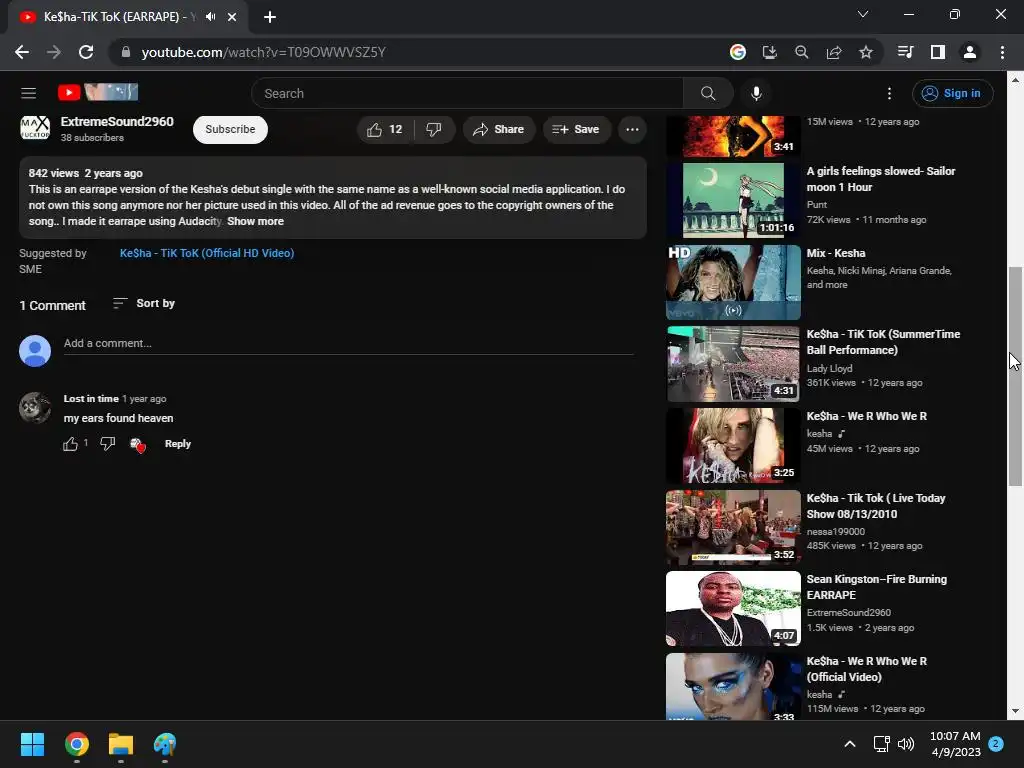Open clock showing 10:07 AM
Screen dimensions: 1024x768
[x=955, y=744]
